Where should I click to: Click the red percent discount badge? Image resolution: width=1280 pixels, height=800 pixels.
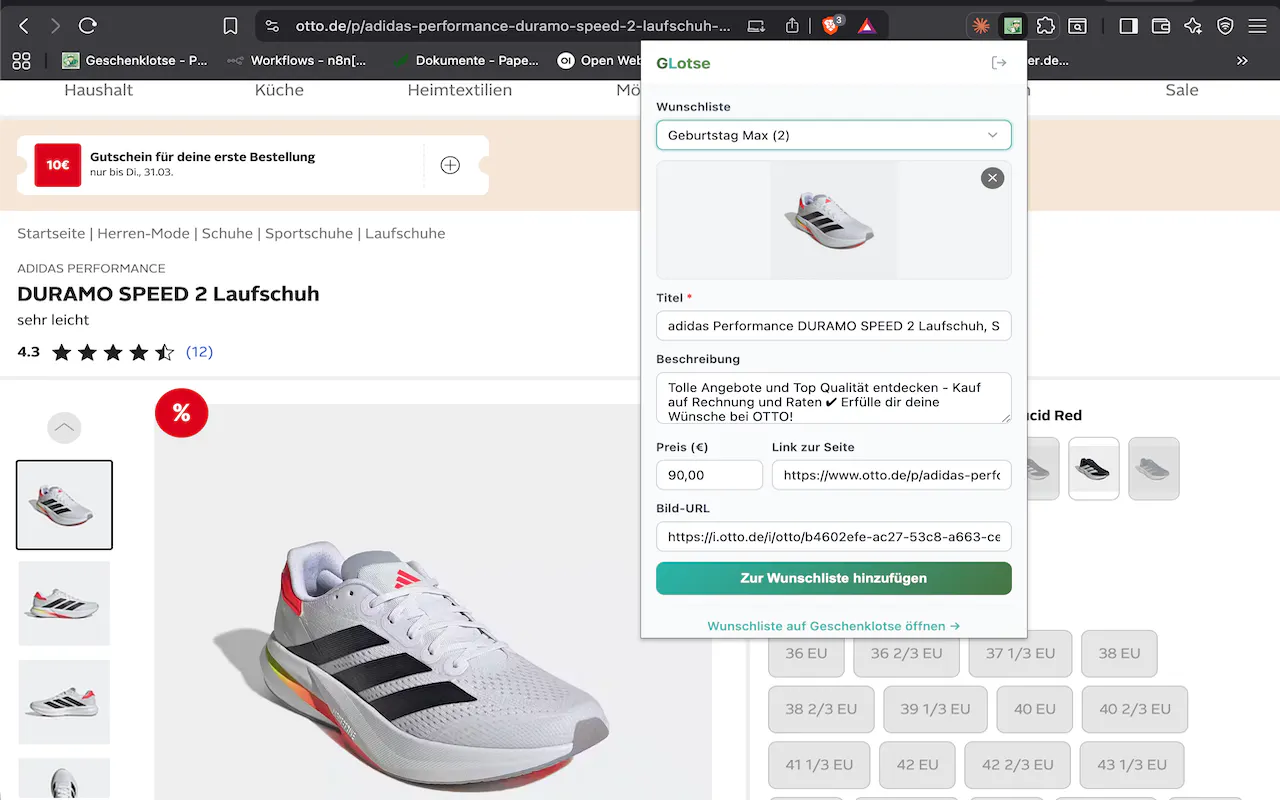[x=181, y=412]
